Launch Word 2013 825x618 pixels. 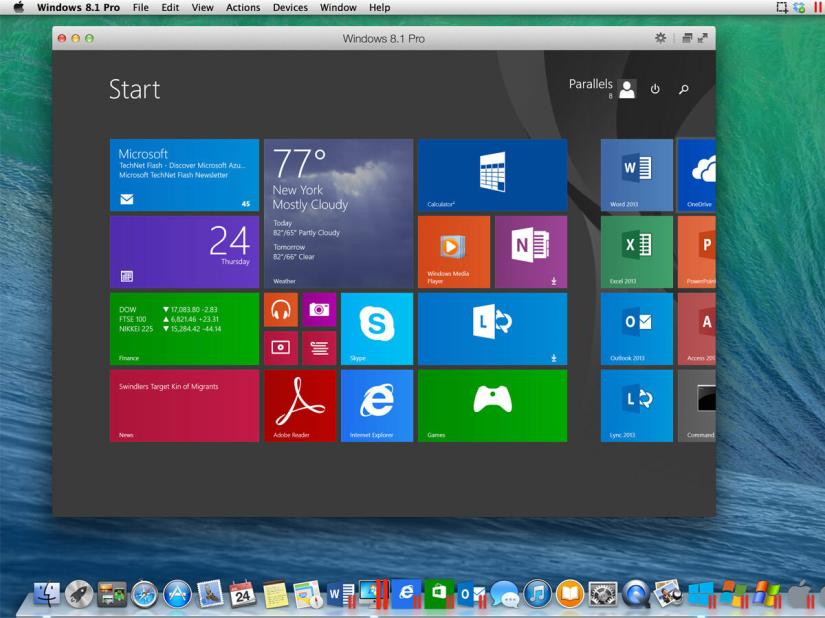tap(636, 175)
